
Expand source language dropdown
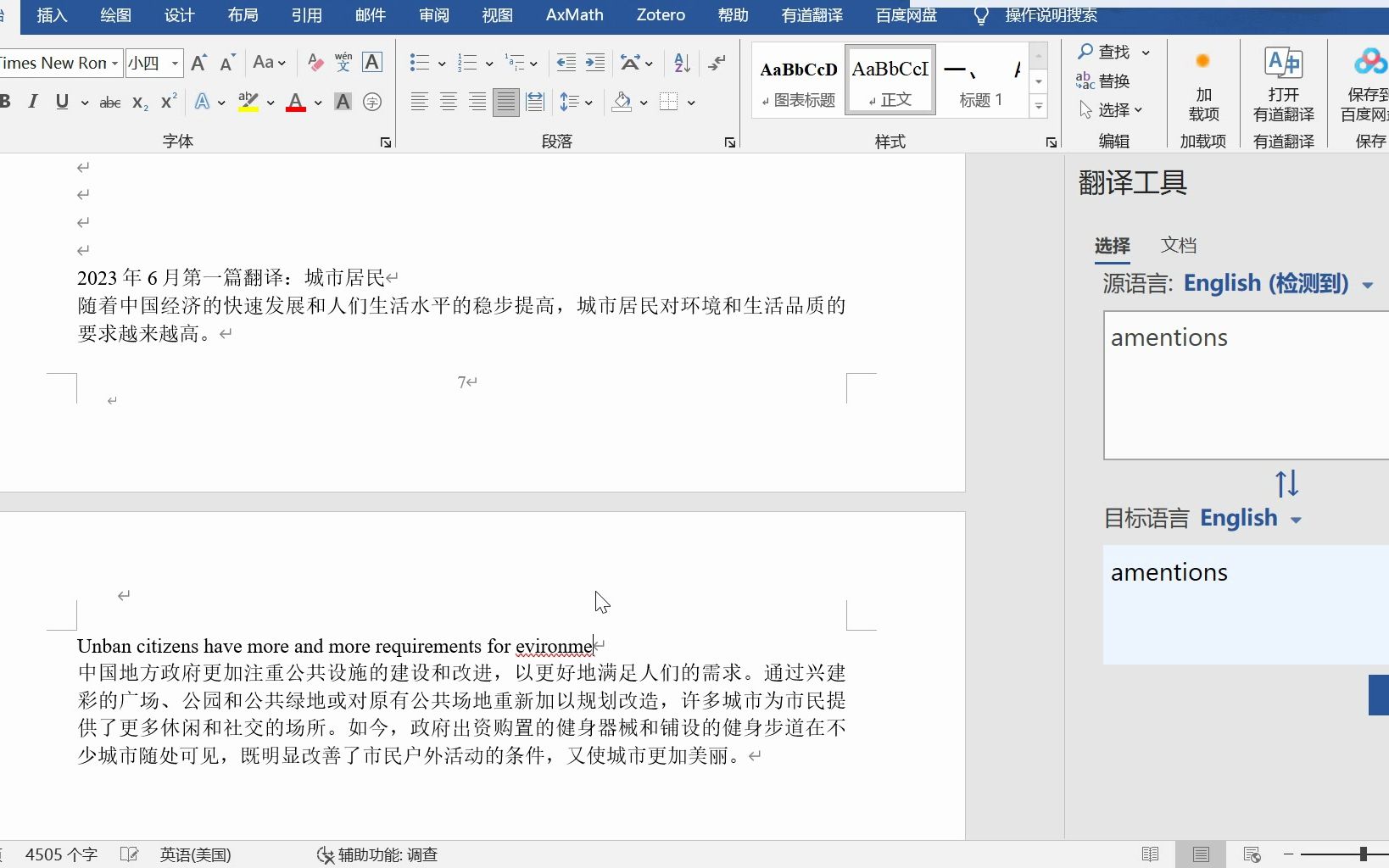pyautogui.click(x=1368, y=286)
